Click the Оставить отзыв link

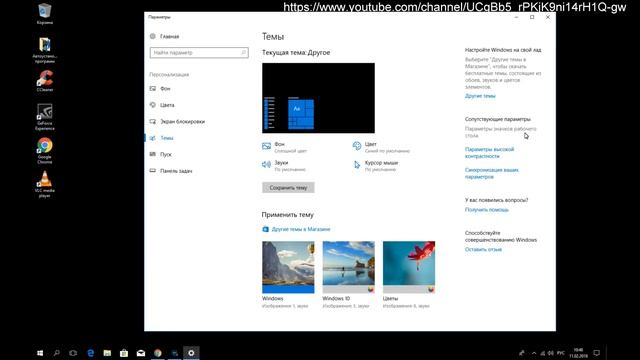(x=483, y=249)
